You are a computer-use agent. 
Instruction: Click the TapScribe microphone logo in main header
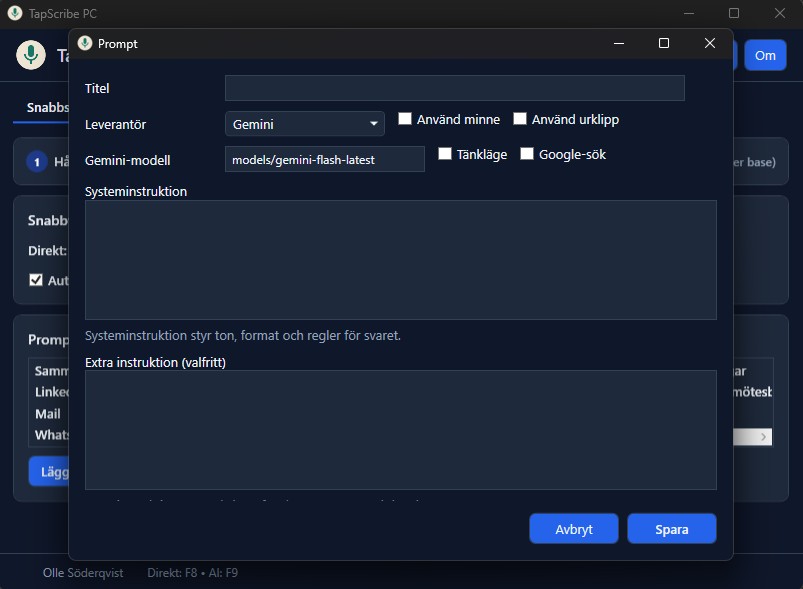(x=31, y=55)
